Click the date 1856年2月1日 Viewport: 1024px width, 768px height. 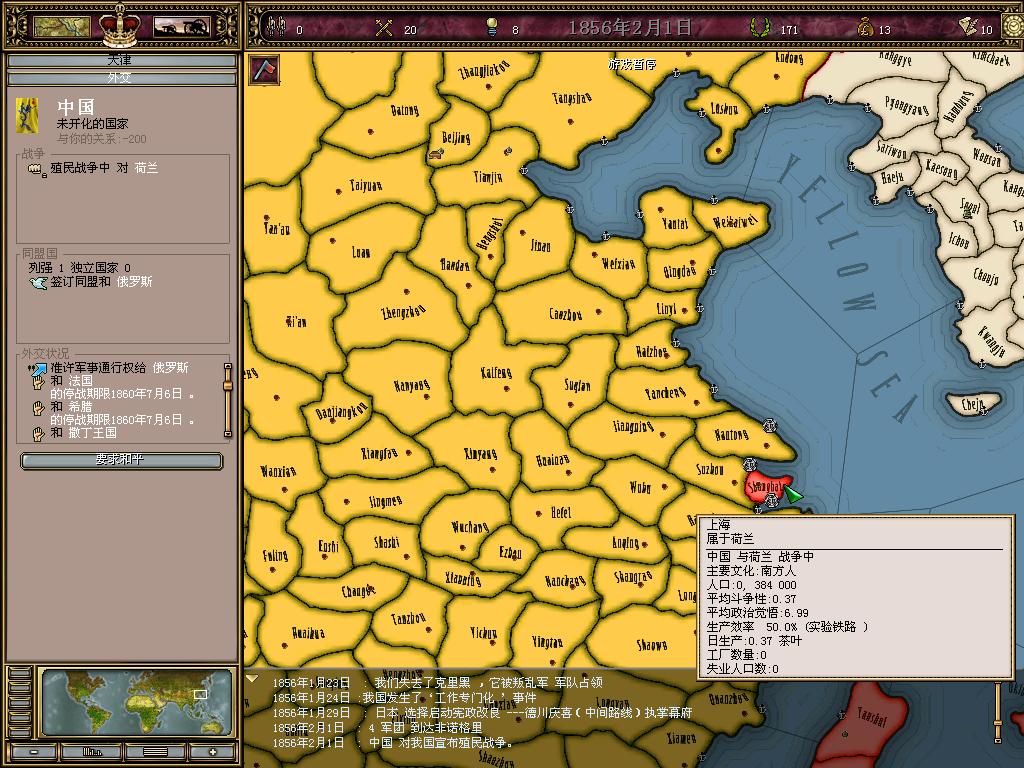(630, 27)
